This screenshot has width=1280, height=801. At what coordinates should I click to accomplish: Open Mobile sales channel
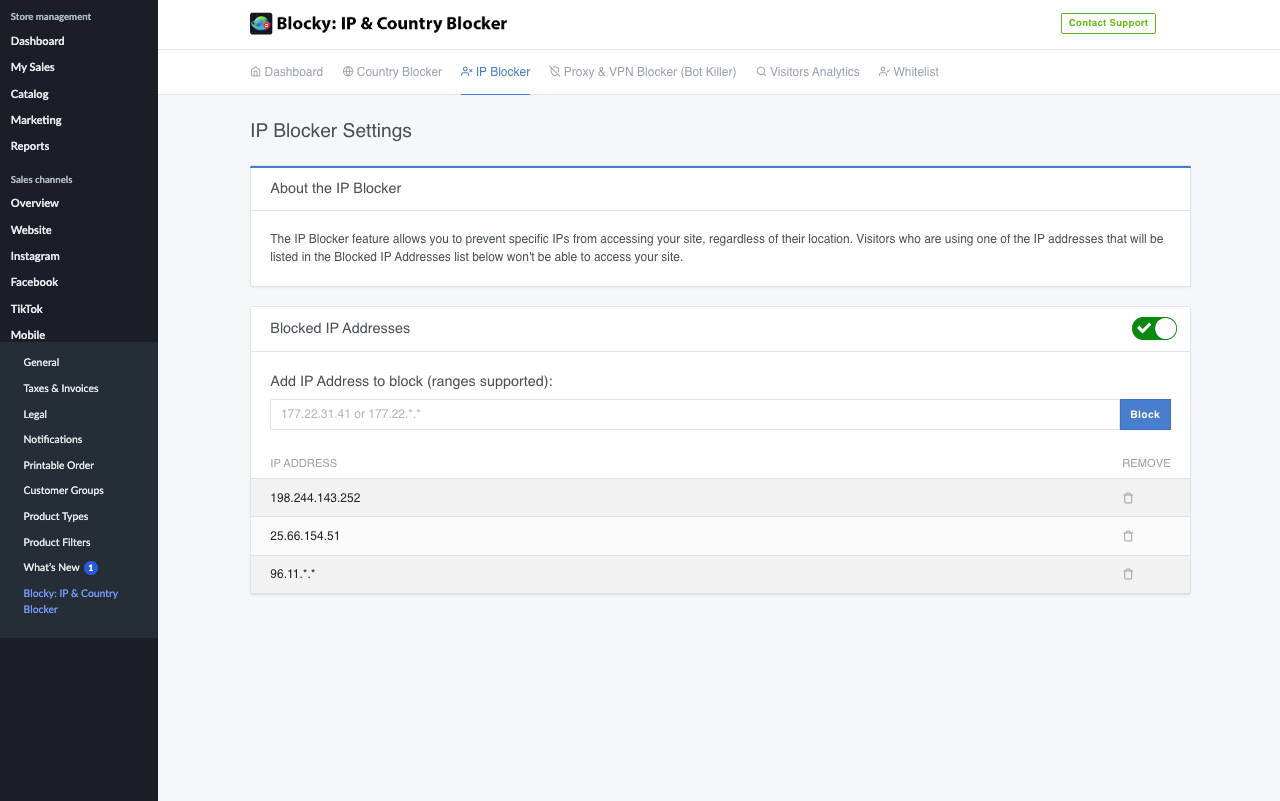[28, 335]
